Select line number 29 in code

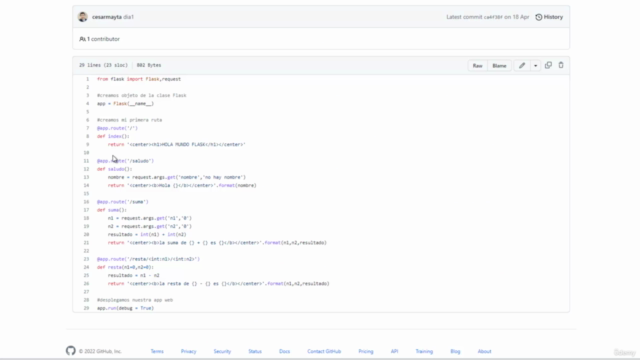coord(86,308)
